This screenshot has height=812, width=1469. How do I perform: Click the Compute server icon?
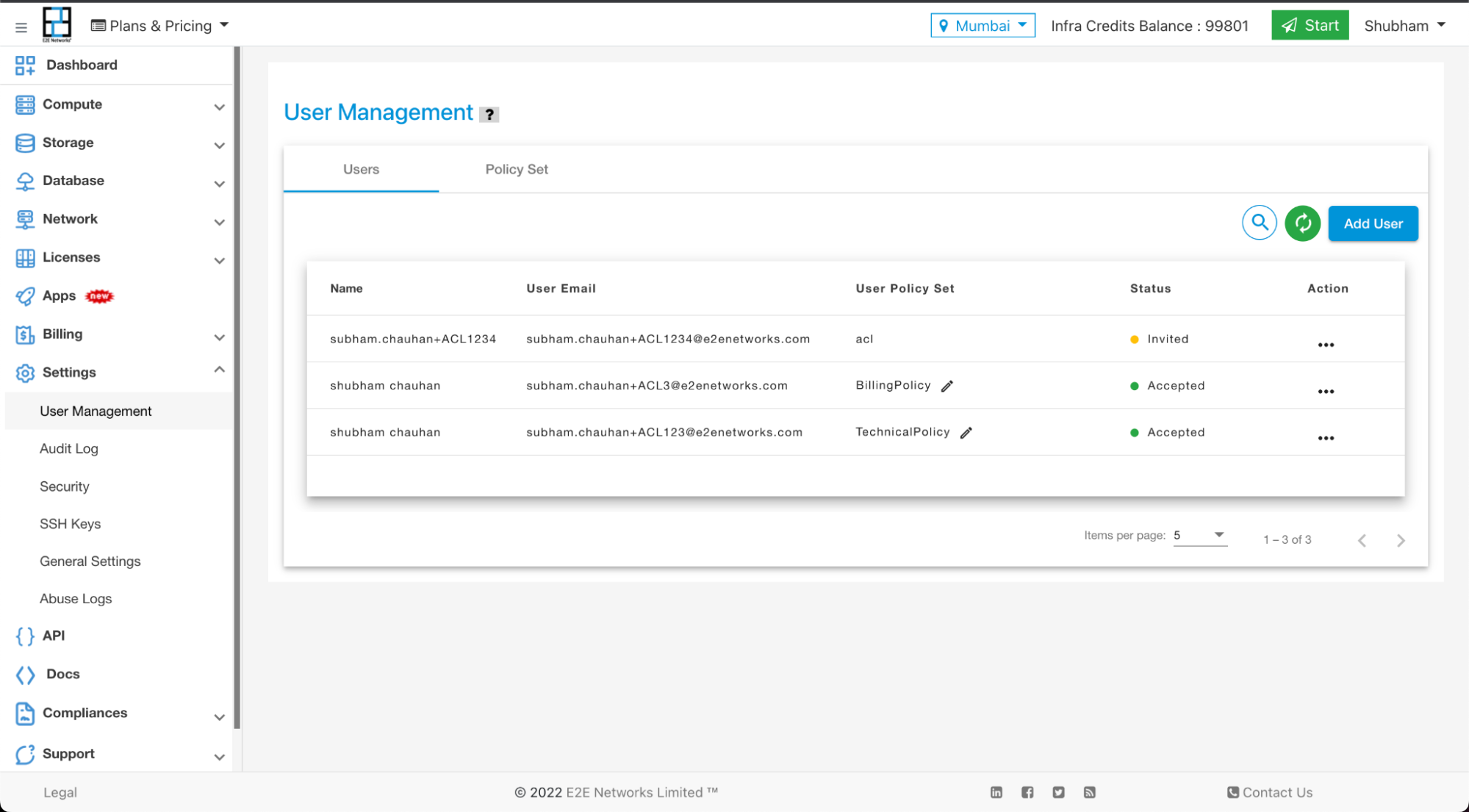(25, 104)
